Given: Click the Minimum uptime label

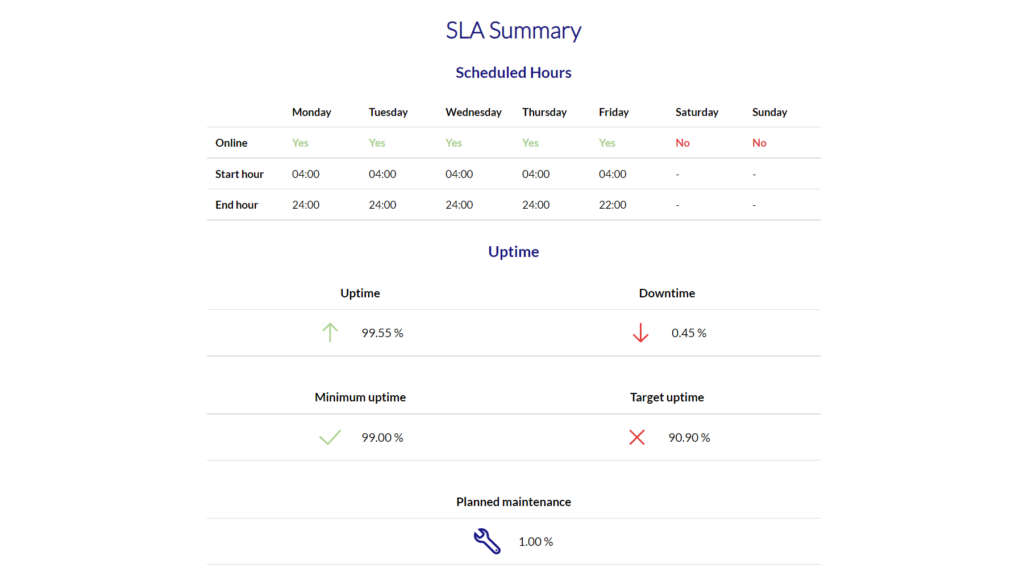Looking at the screenshot, I should coord(360,398).
